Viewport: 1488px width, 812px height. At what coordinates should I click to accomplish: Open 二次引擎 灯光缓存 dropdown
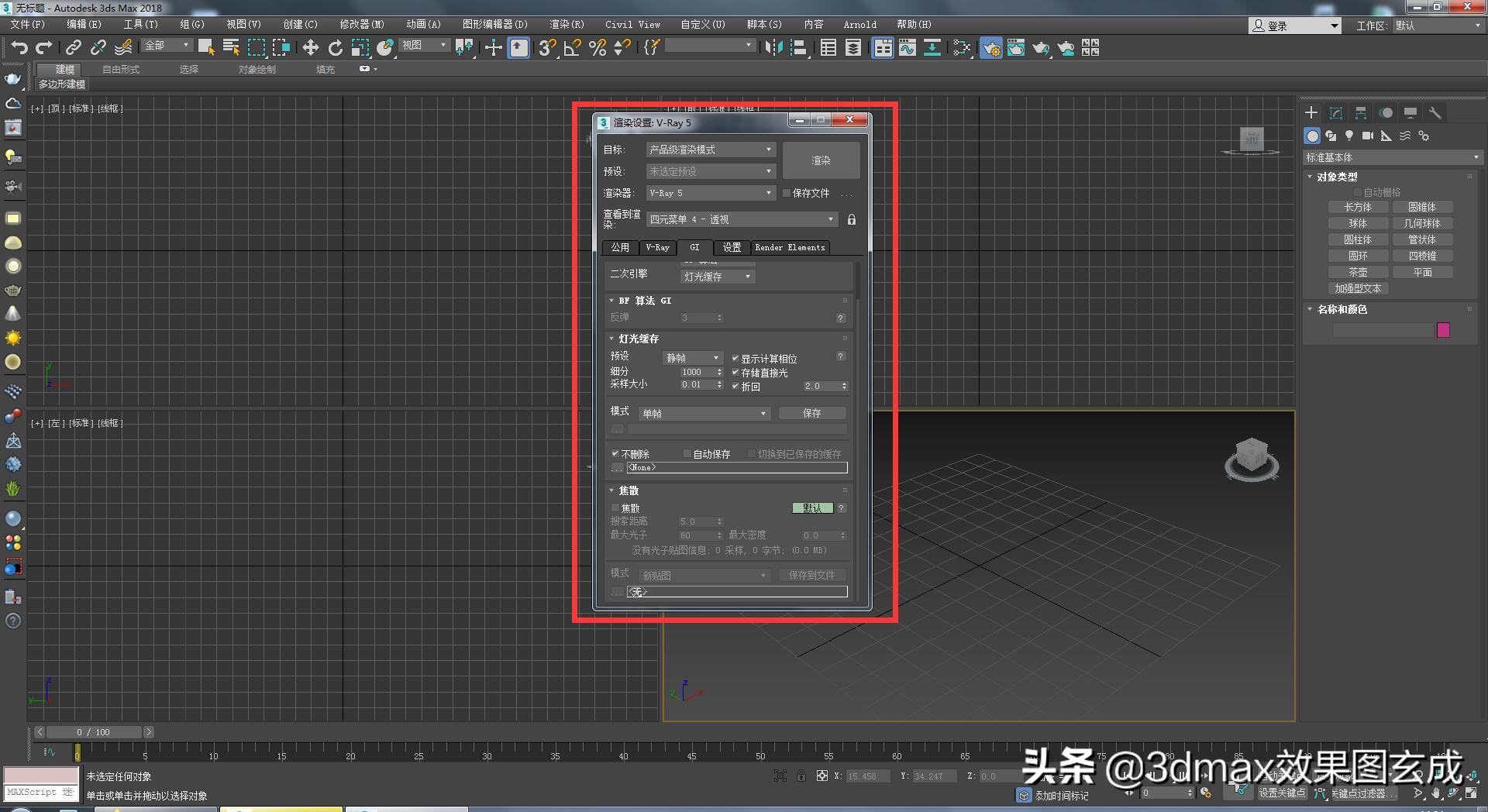click(718, 277)
